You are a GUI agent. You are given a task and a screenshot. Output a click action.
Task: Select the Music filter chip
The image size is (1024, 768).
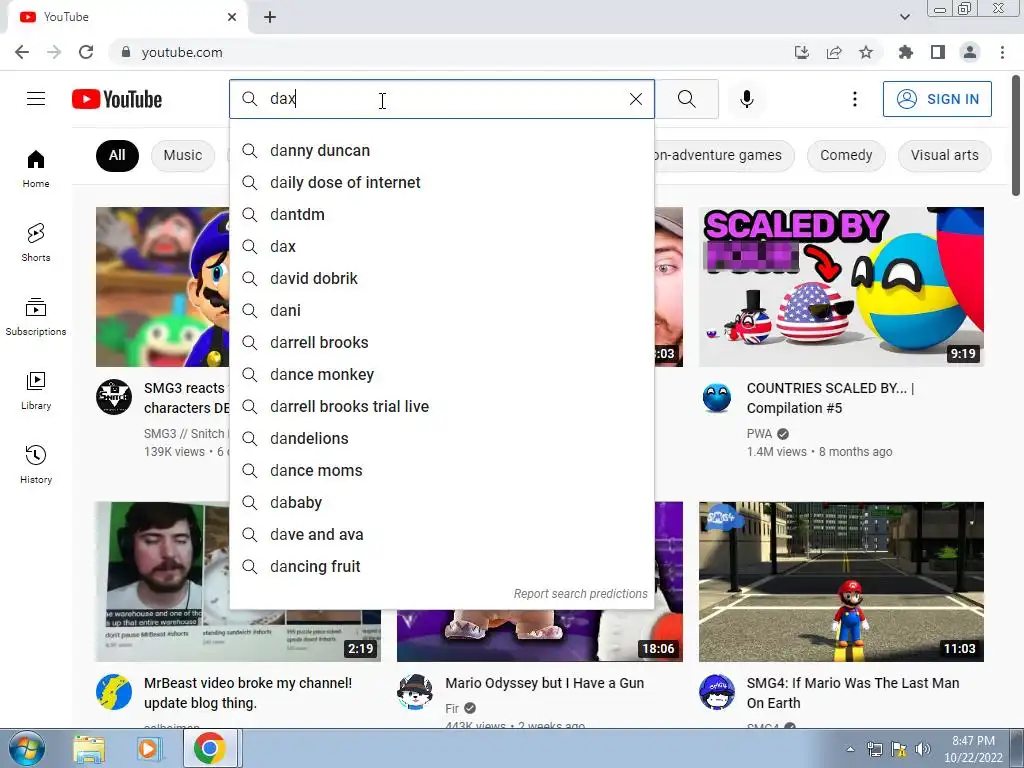tap(183, 155)
